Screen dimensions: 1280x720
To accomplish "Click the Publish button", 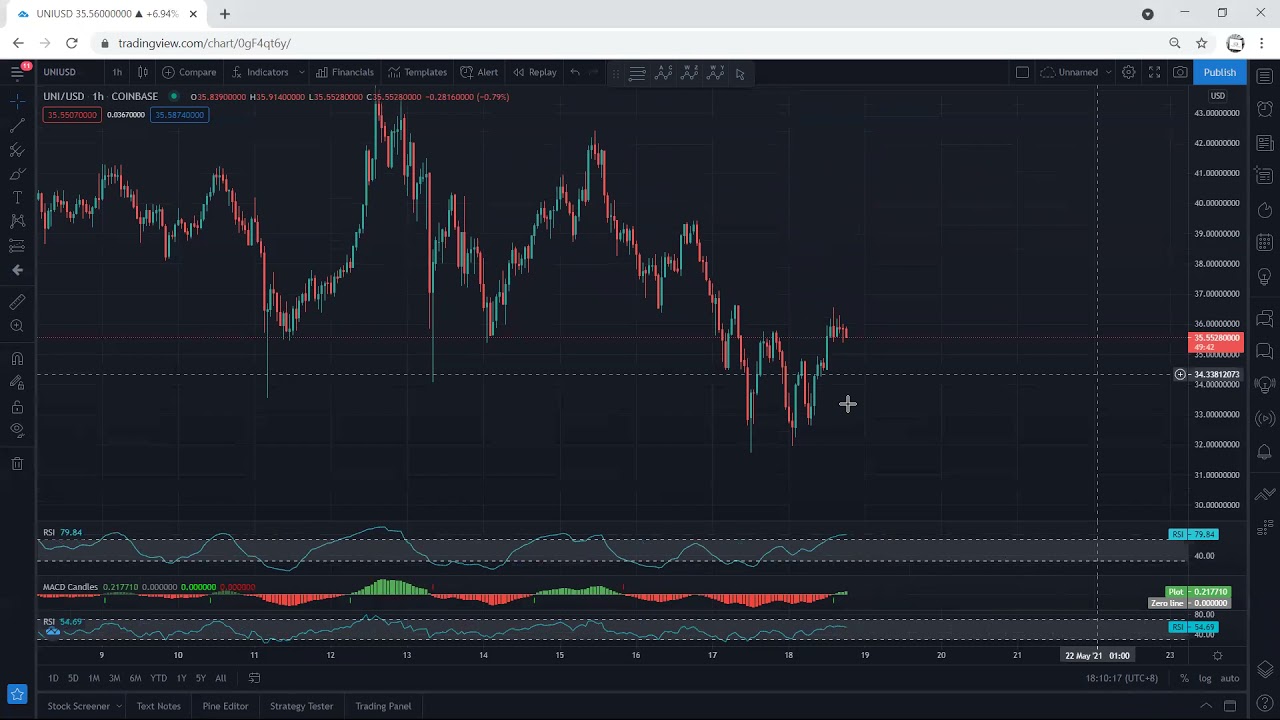I will [1219, 72].
